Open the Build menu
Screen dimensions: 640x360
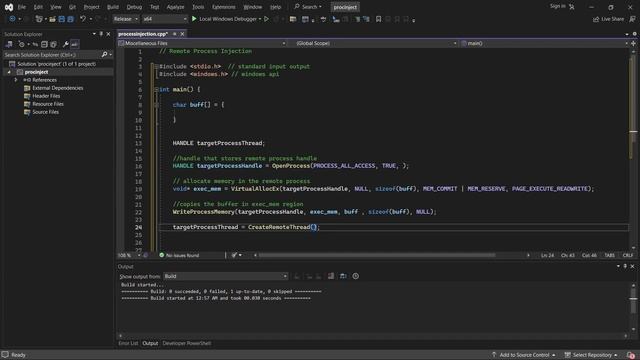113,7
